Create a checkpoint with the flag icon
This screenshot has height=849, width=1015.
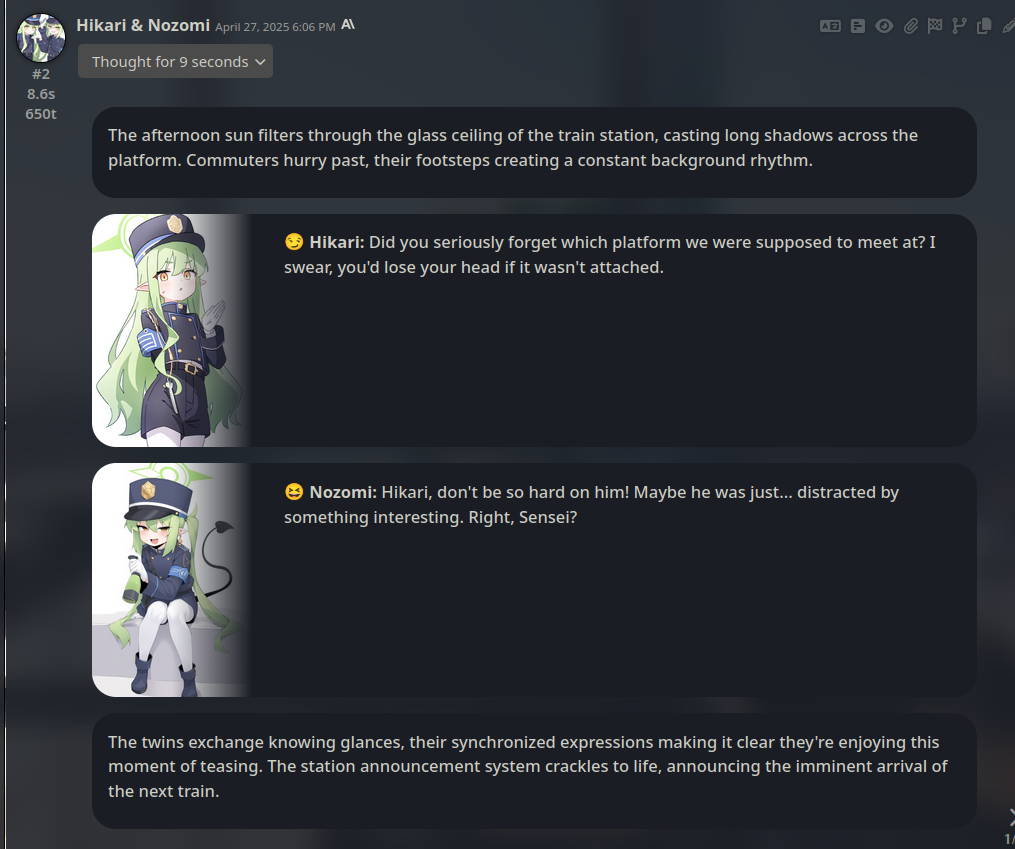coord(935,26)
